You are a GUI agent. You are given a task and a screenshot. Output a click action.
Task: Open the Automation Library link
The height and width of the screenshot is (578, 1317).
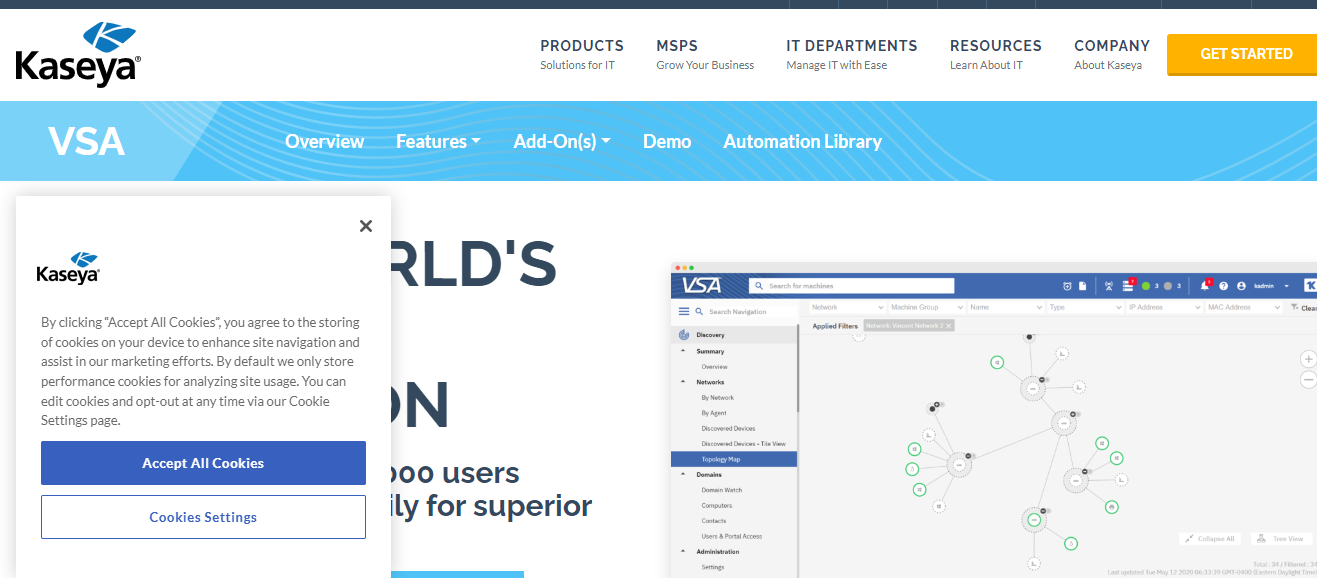(x=803, y=141)
